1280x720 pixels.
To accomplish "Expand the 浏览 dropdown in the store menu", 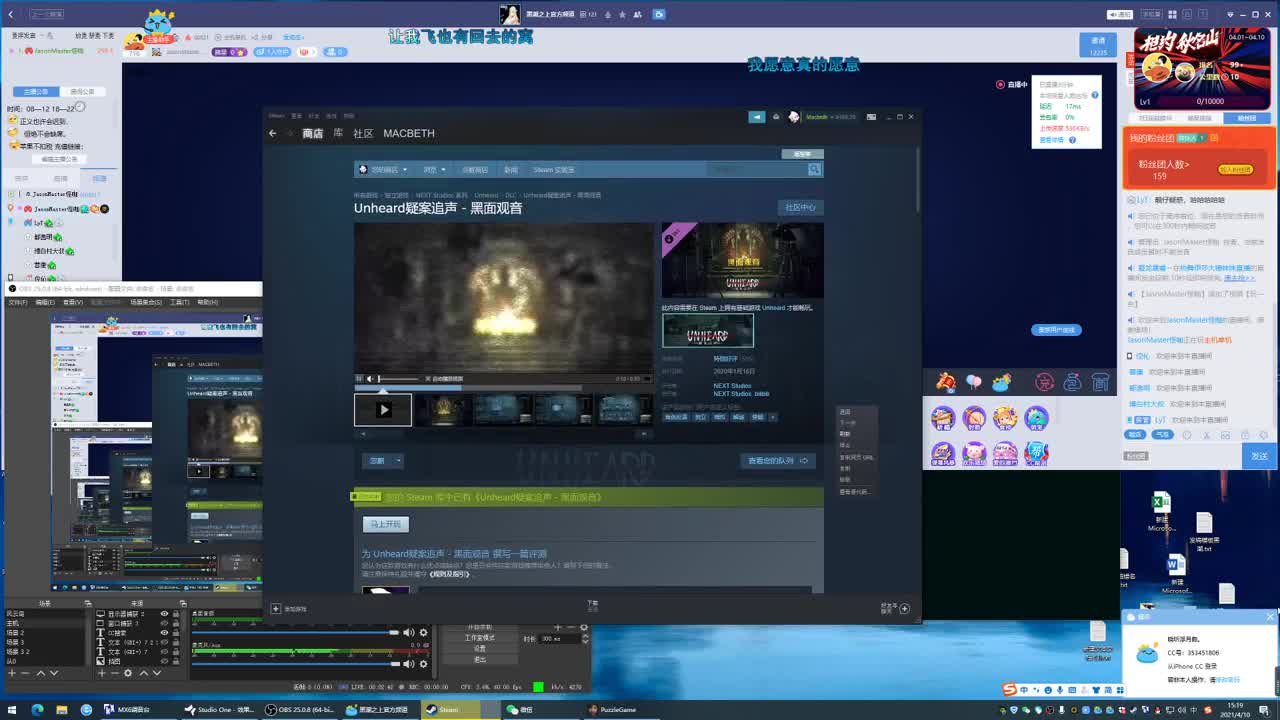I will point(432,170).
